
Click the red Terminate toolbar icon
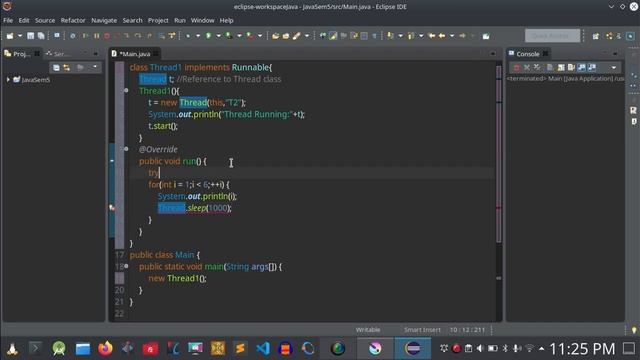(107, 36)
